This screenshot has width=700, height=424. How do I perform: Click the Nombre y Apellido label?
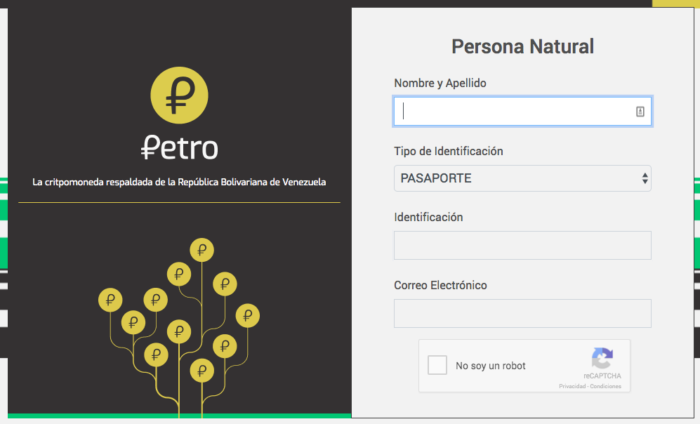440,83
